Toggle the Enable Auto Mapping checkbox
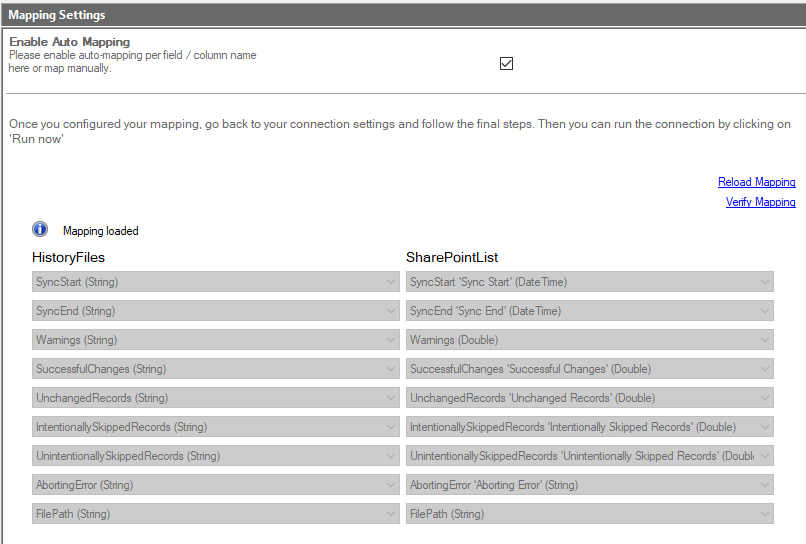 point(506,63)
